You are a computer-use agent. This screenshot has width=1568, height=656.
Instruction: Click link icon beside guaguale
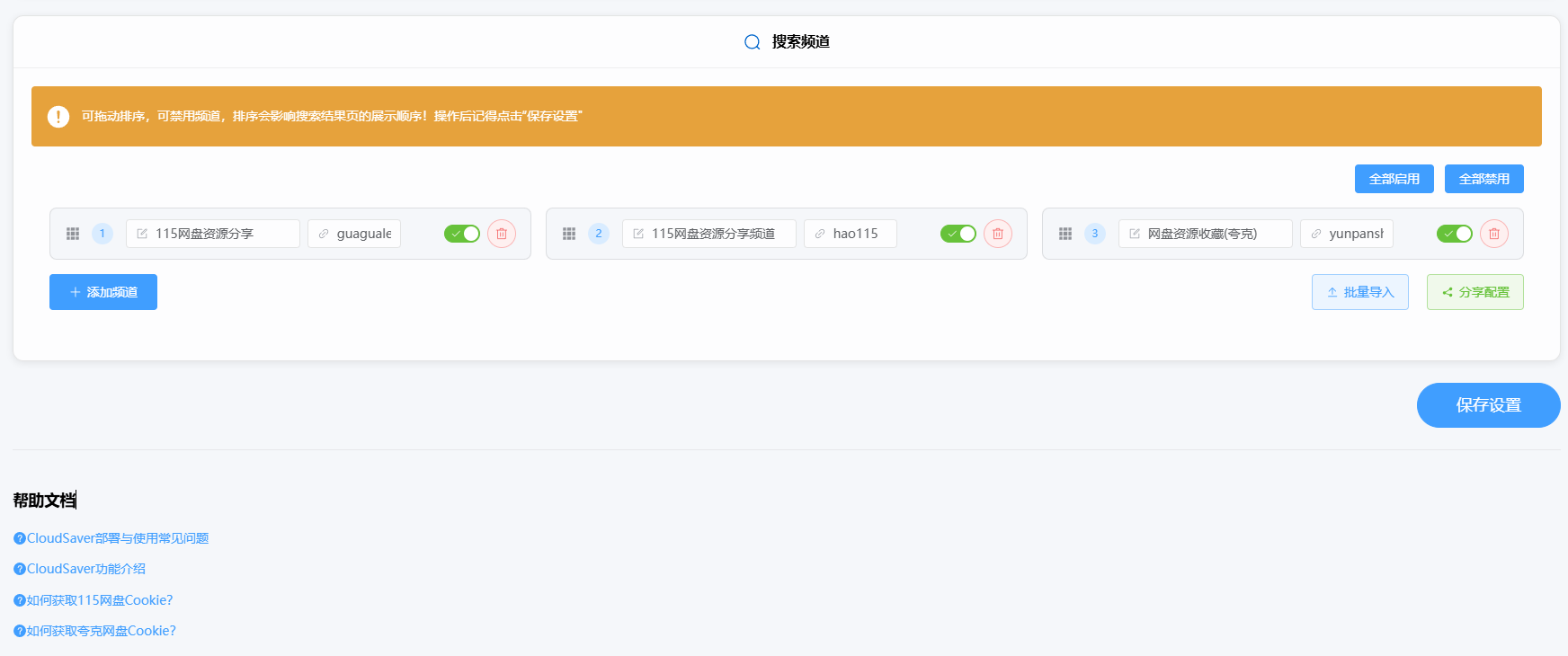[324, 234]
